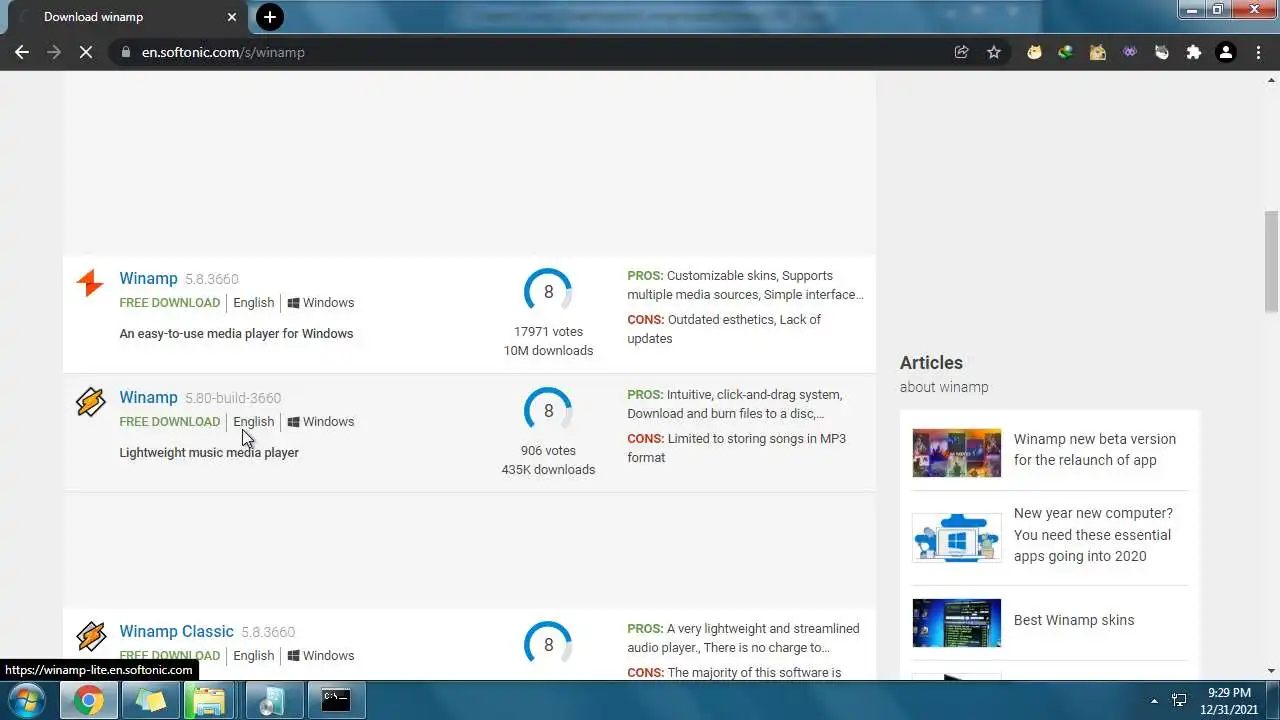Open the media player taskbar icon
This screenshot has width=1280, height=720.
pyautogui.click(x=272, y=701)
